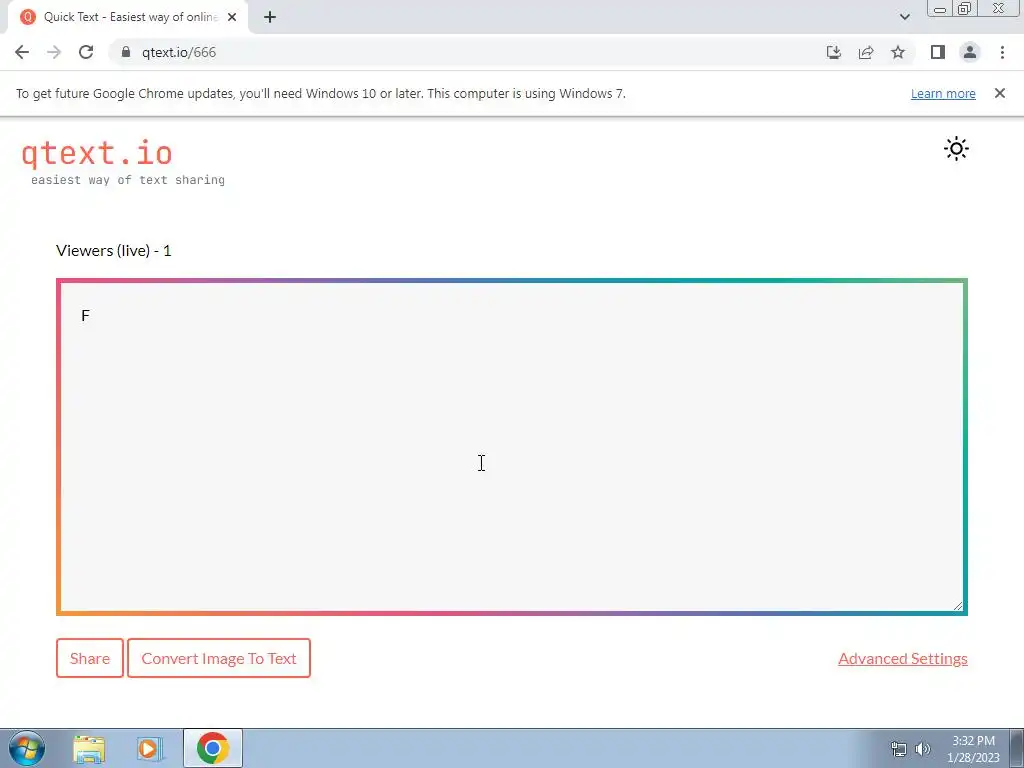Click the Chrome taskbar icon
Viewport: 1024px width, 768px height.
coord(212,748)
